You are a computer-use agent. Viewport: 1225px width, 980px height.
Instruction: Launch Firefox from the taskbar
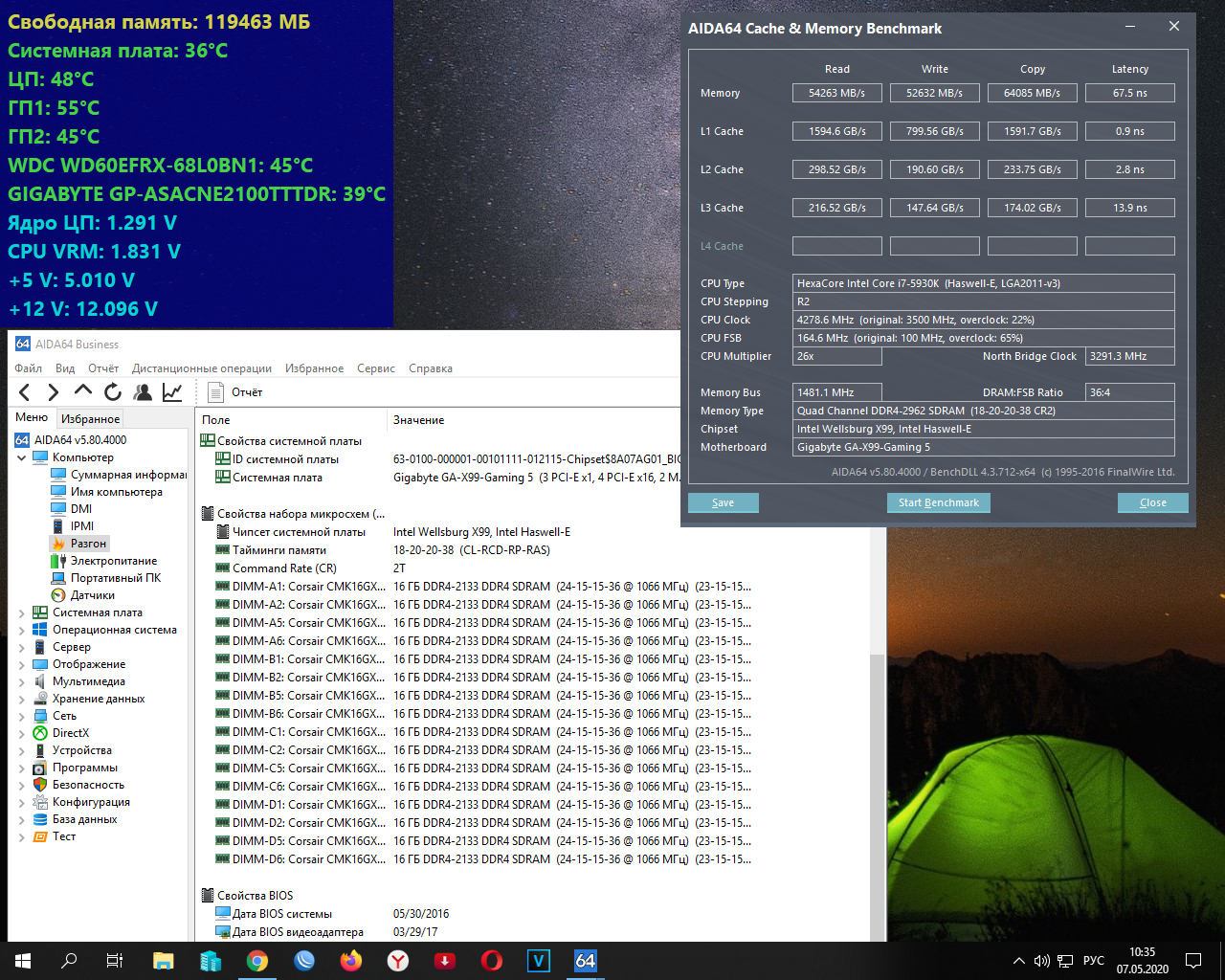[351, 961]
